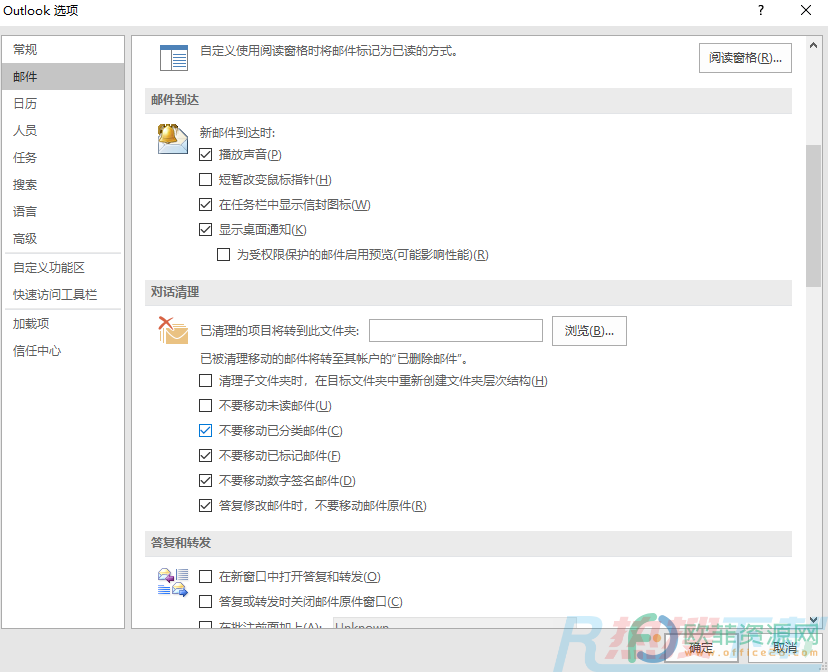
Task: Toggle 不要移动数字签名邮件(D) checkbox
Action: (205, 480)
